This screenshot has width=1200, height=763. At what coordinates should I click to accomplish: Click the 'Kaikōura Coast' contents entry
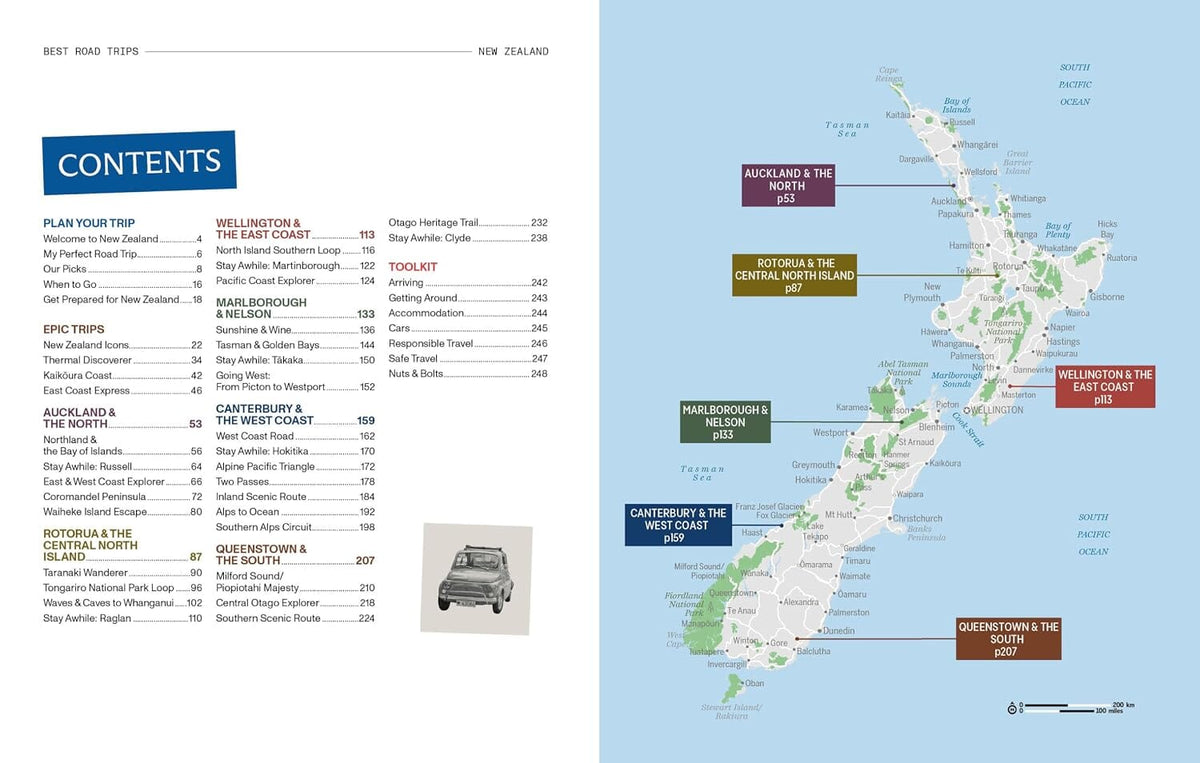[123, 375]
